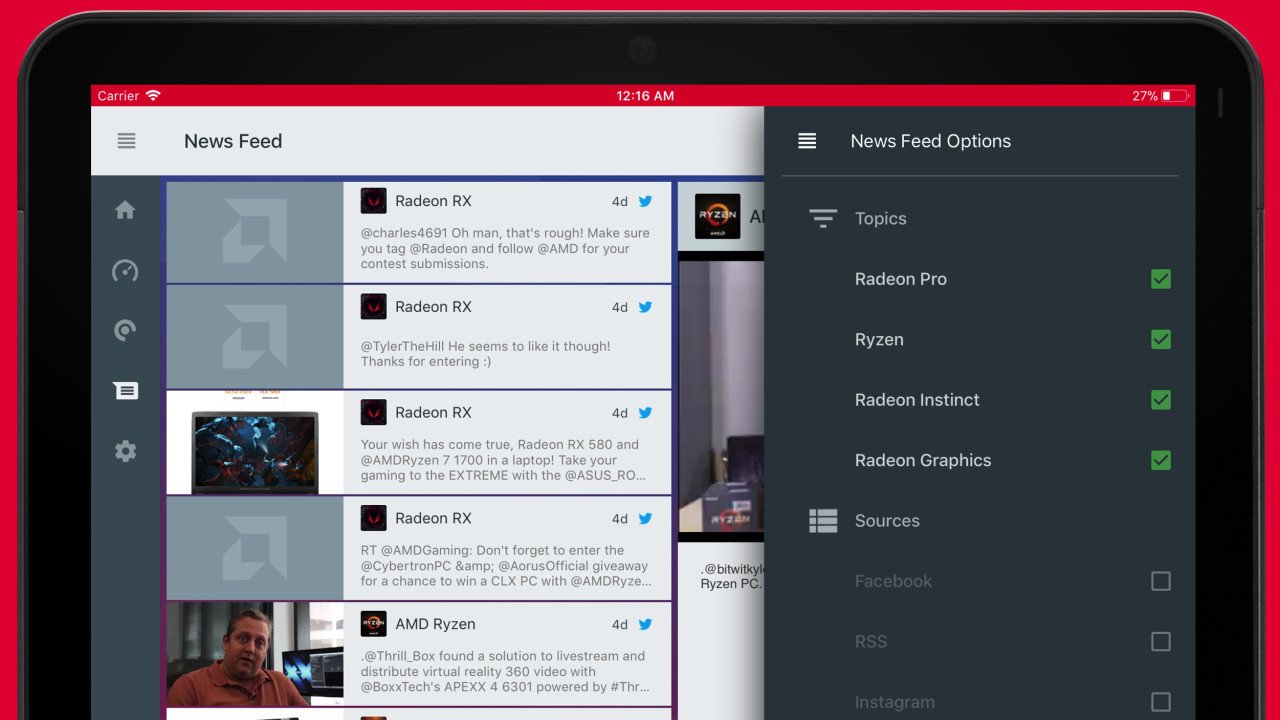This screenshot has width=1280, height=720.
Task: Uncheck the Radeon Instinct topic
Action: coord(1160,400)
